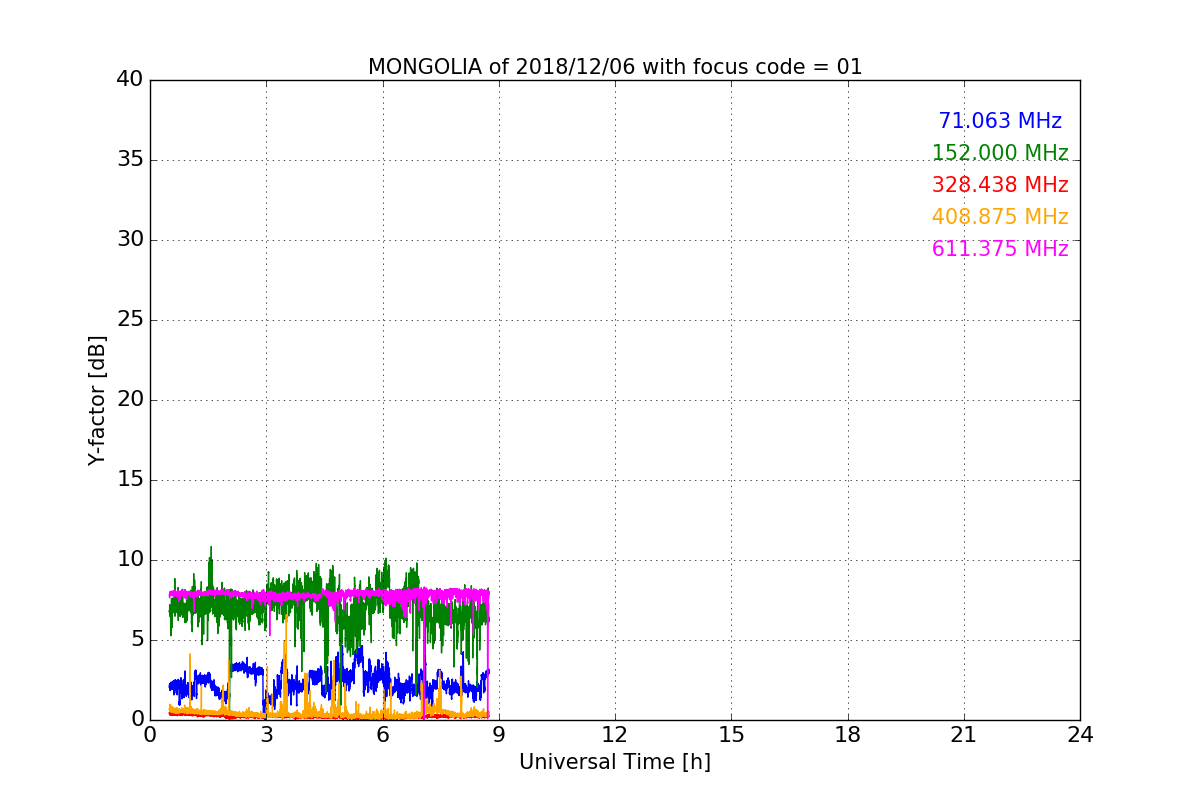
Task: Click the y-axis tick label 20
Action: [130, 400]
